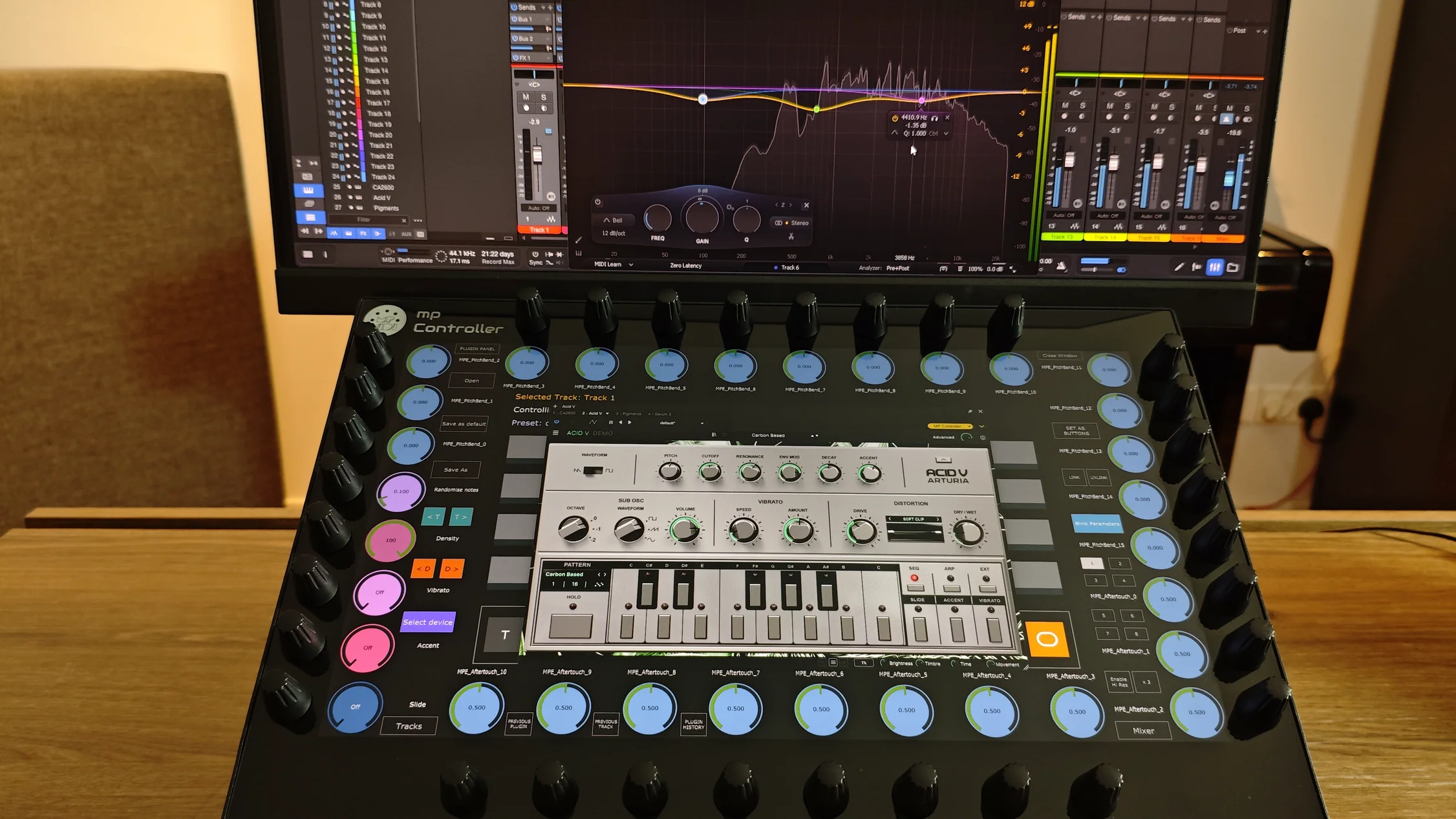This screenshot has height=819, width=1456.
Task: Click the full screen icon in EQ footer
Action: 1012,269
